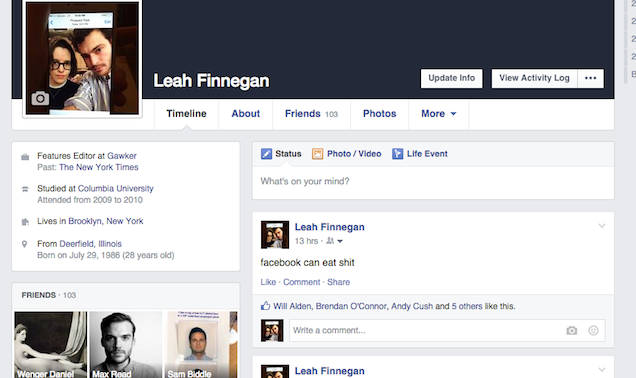This screenshot has height=378, width=636.
Task: Click the Life Event flag icon
Action: 398,154
